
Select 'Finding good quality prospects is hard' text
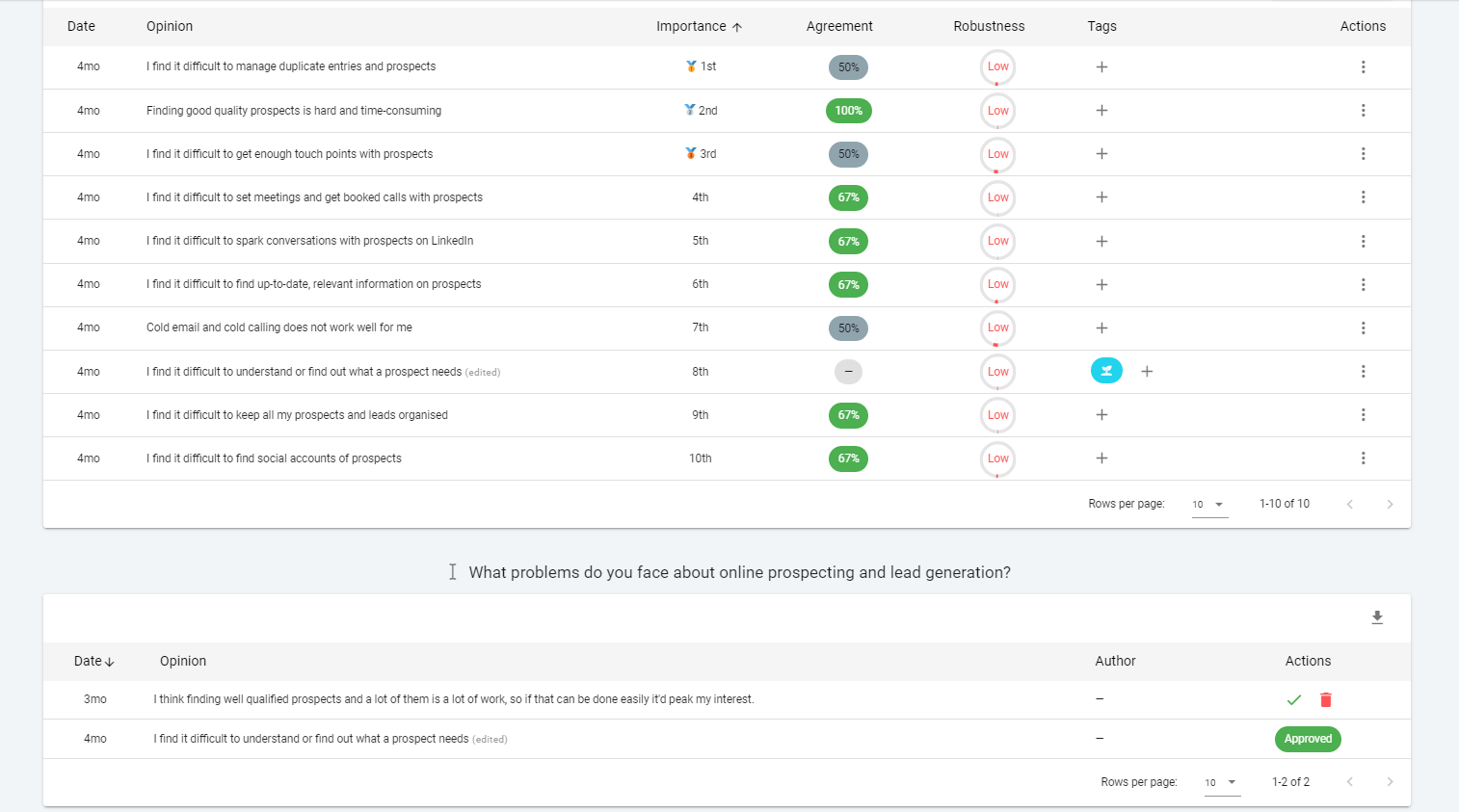pos(294,111)
